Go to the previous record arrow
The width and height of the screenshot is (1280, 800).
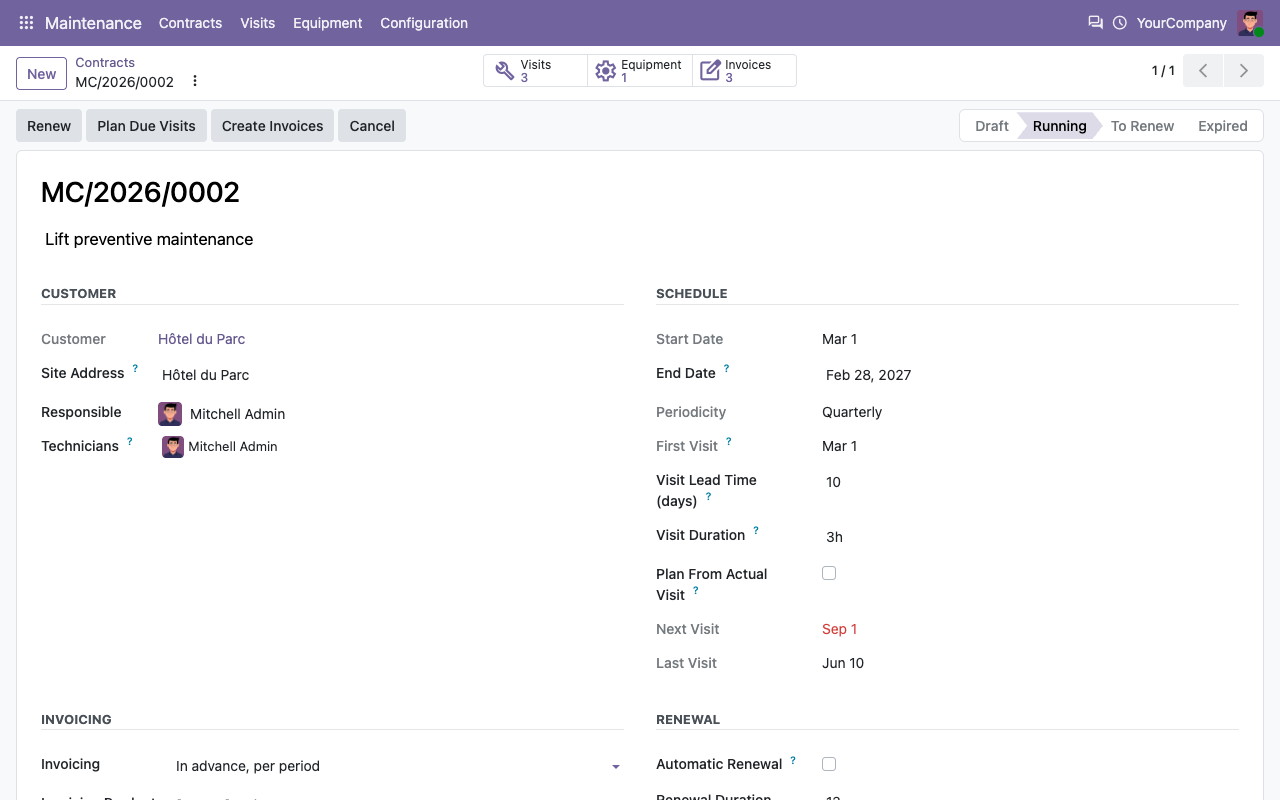1203,71
